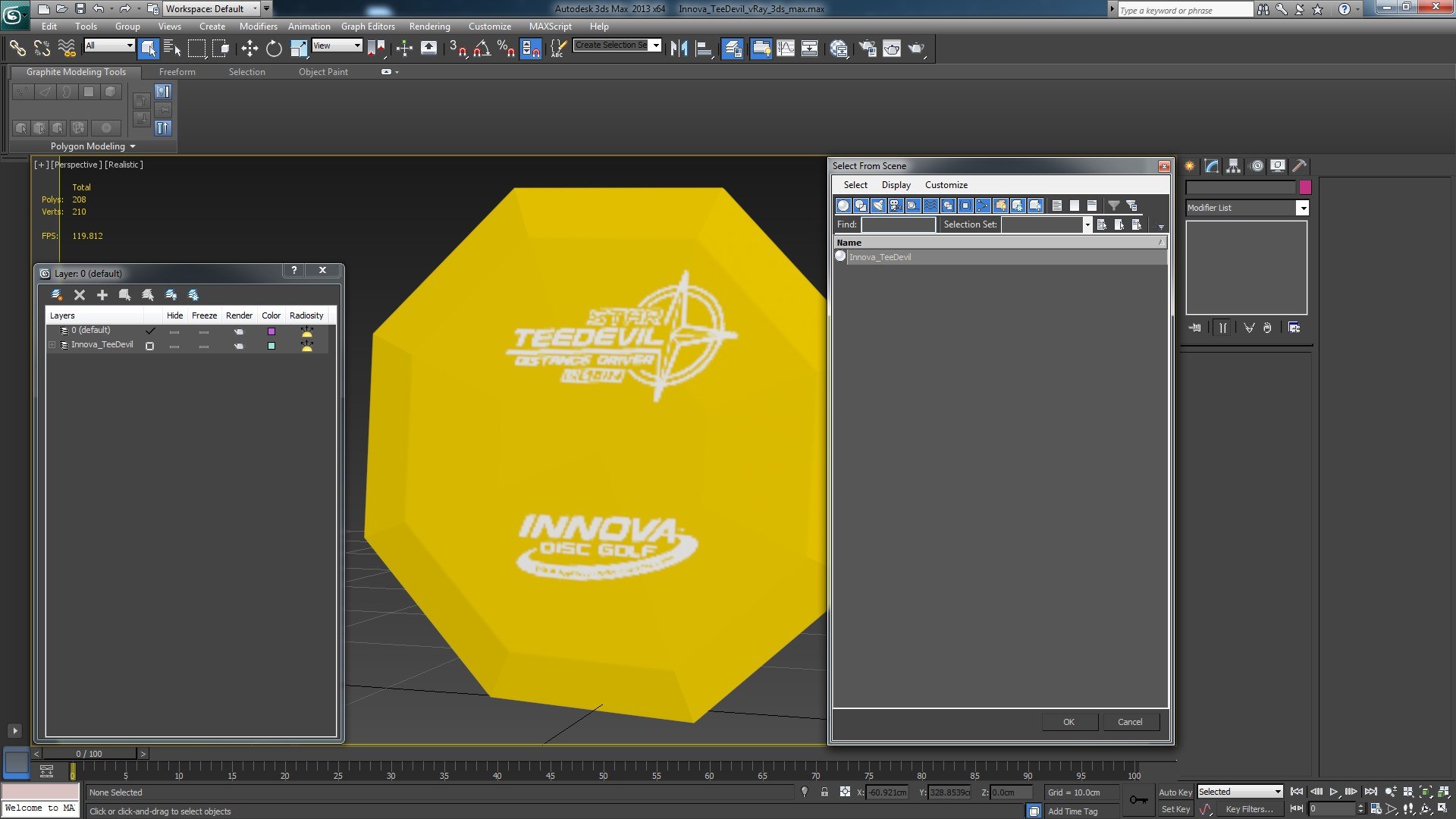Toggle selection lock padlock icon

(x=824, y=792)
